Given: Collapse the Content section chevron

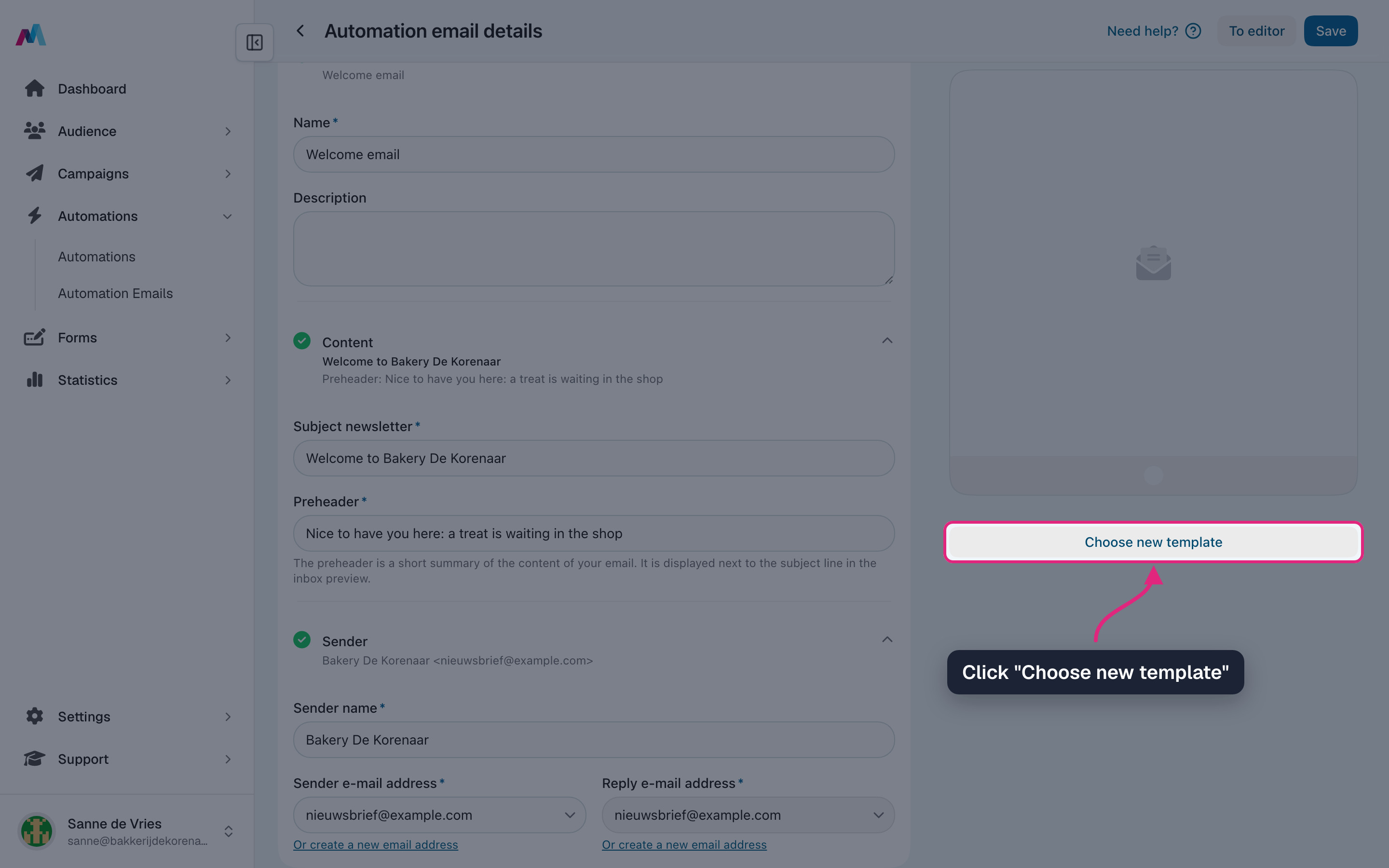Looking at the screenshot, I should pos(887,341).
